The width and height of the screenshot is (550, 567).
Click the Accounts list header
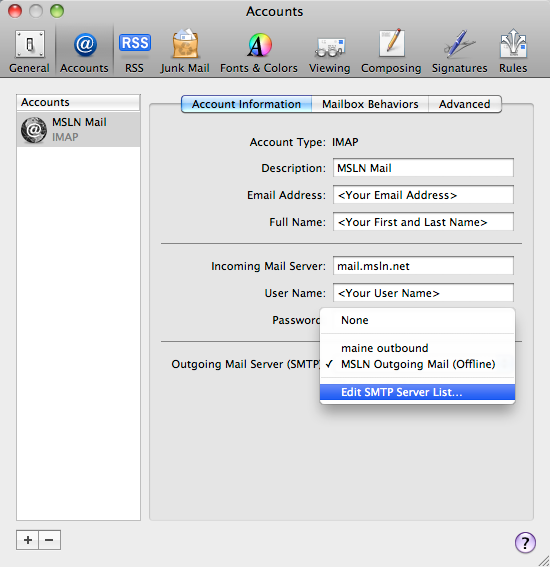coord(78,102)
